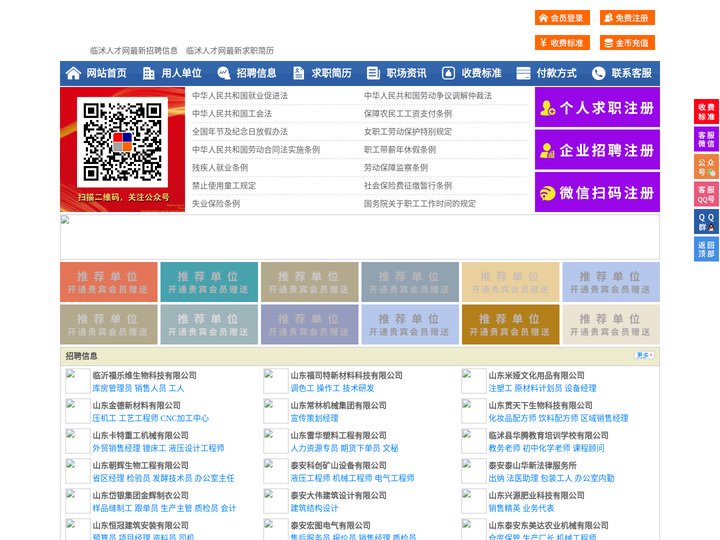
Task: Click the news icon beside 职场资讯
Action: pyautogui.click(x=373, y=73)
